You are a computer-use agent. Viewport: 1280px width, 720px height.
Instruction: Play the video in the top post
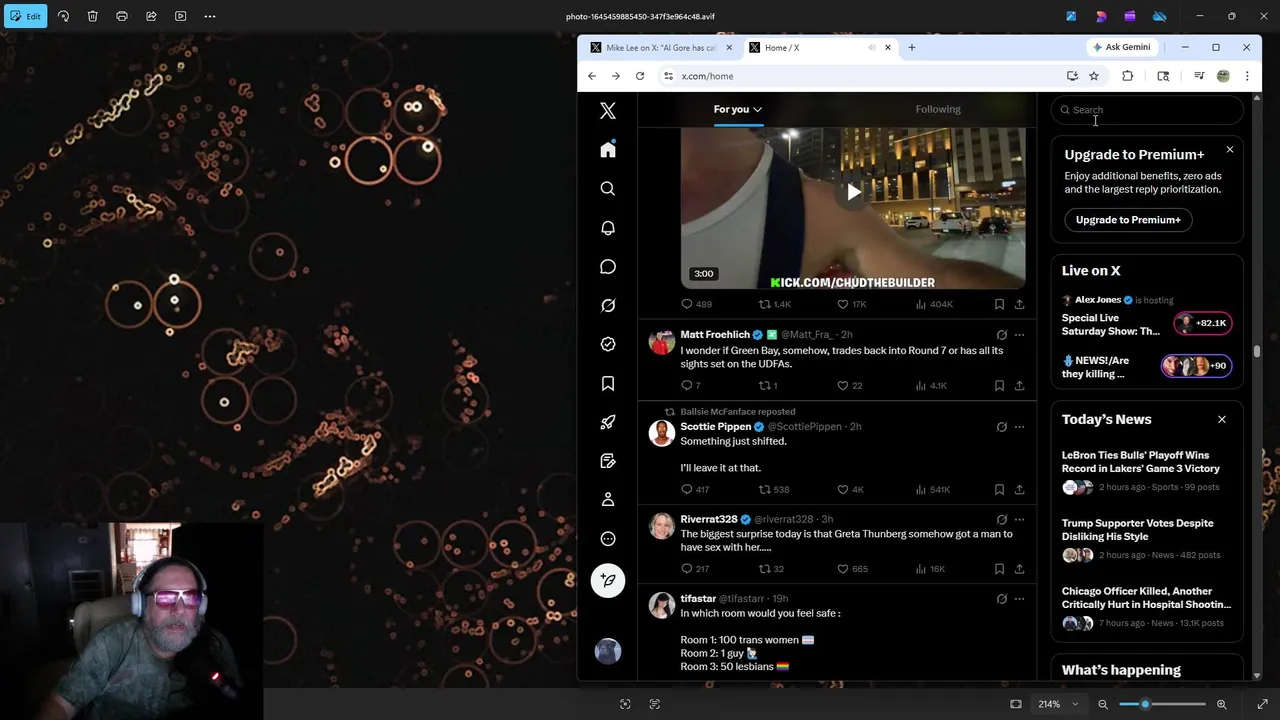[x=853, y=192]
